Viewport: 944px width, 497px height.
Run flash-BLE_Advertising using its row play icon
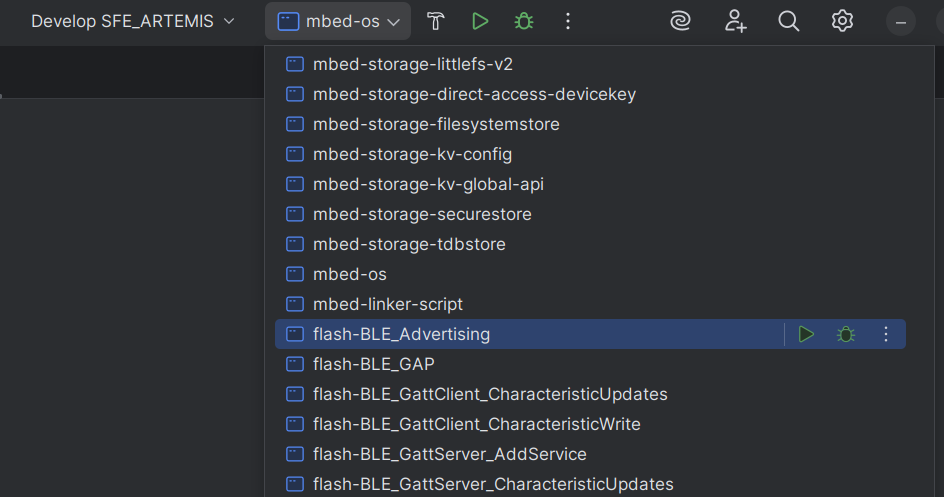pyautogui.click(x=806, y=335)
